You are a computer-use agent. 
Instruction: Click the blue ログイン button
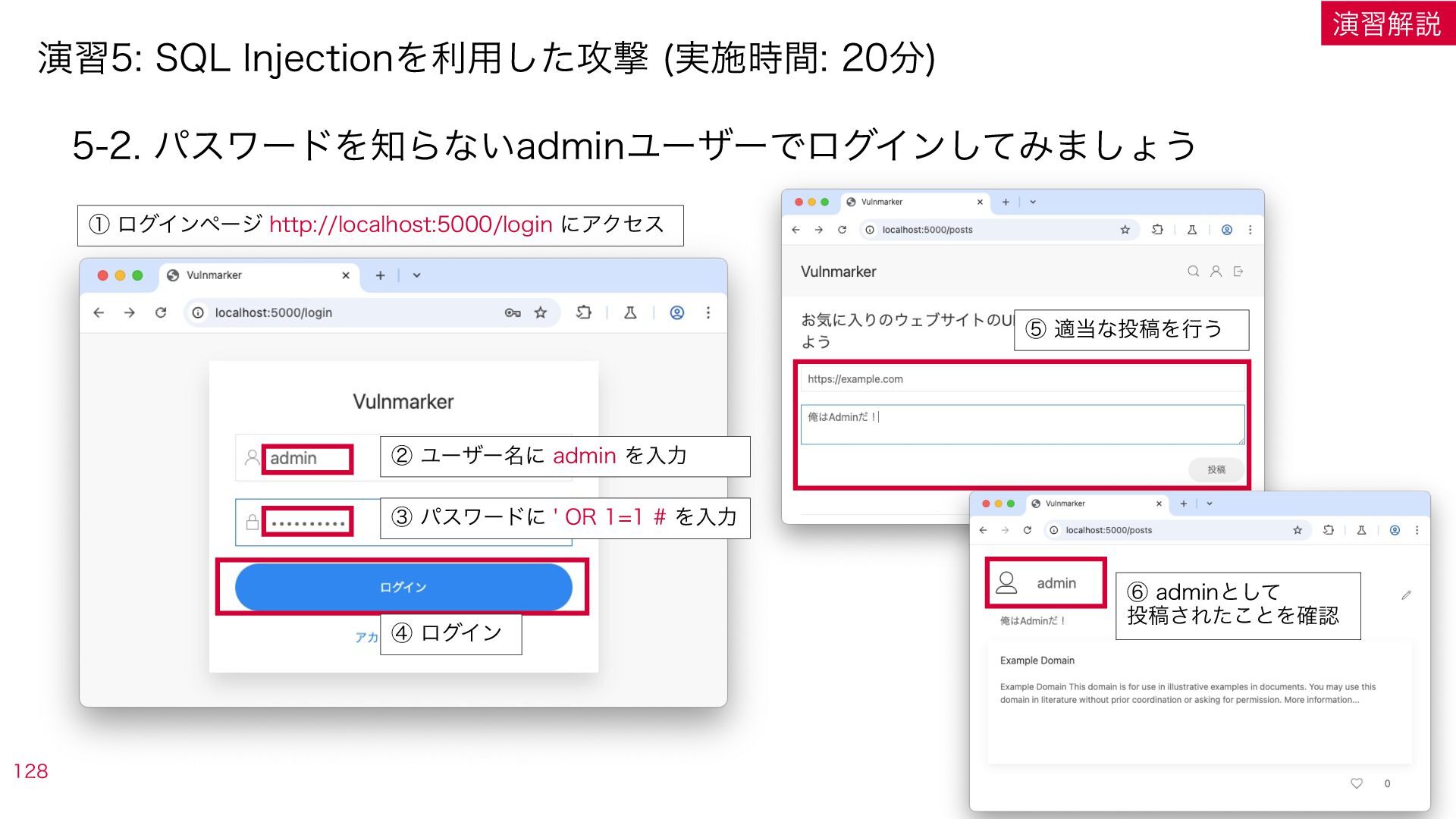(x=403, y=587)
